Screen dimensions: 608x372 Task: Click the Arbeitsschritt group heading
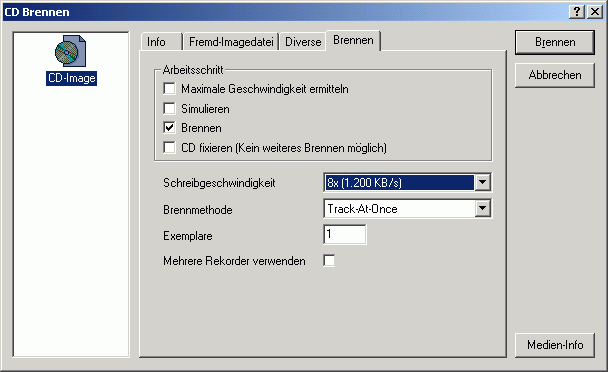[193, 70]
